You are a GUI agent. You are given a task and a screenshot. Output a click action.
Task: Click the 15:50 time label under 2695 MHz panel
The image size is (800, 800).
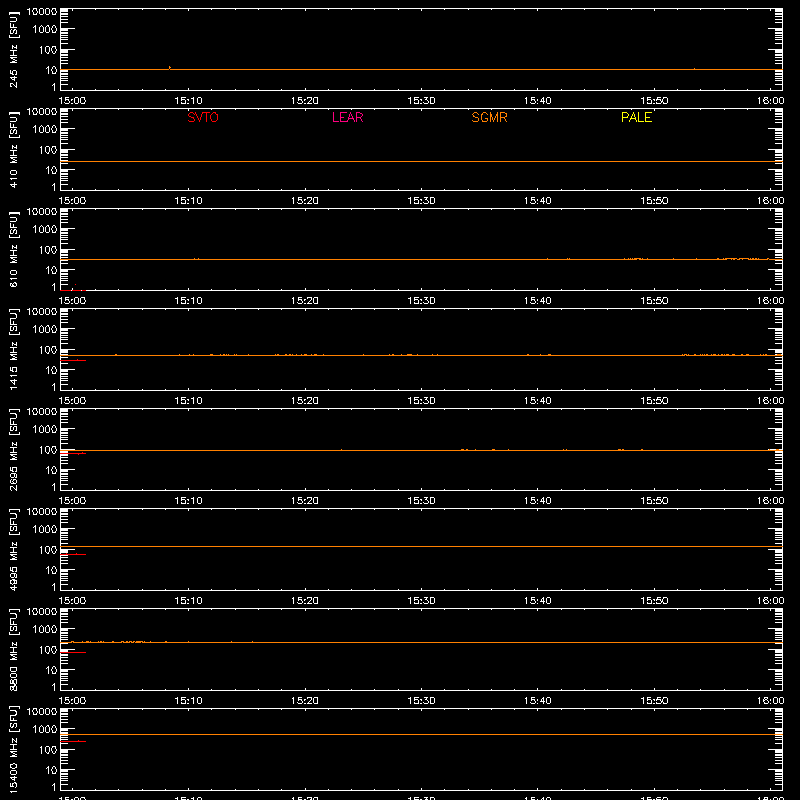click(654, 501)
